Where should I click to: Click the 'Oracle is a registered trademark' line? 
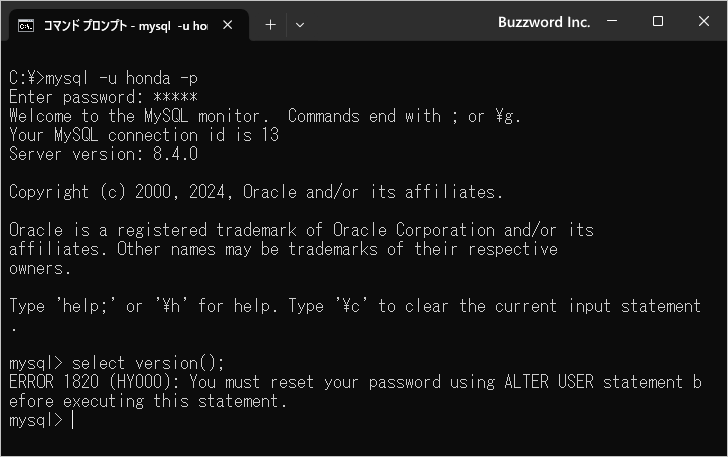301,230
